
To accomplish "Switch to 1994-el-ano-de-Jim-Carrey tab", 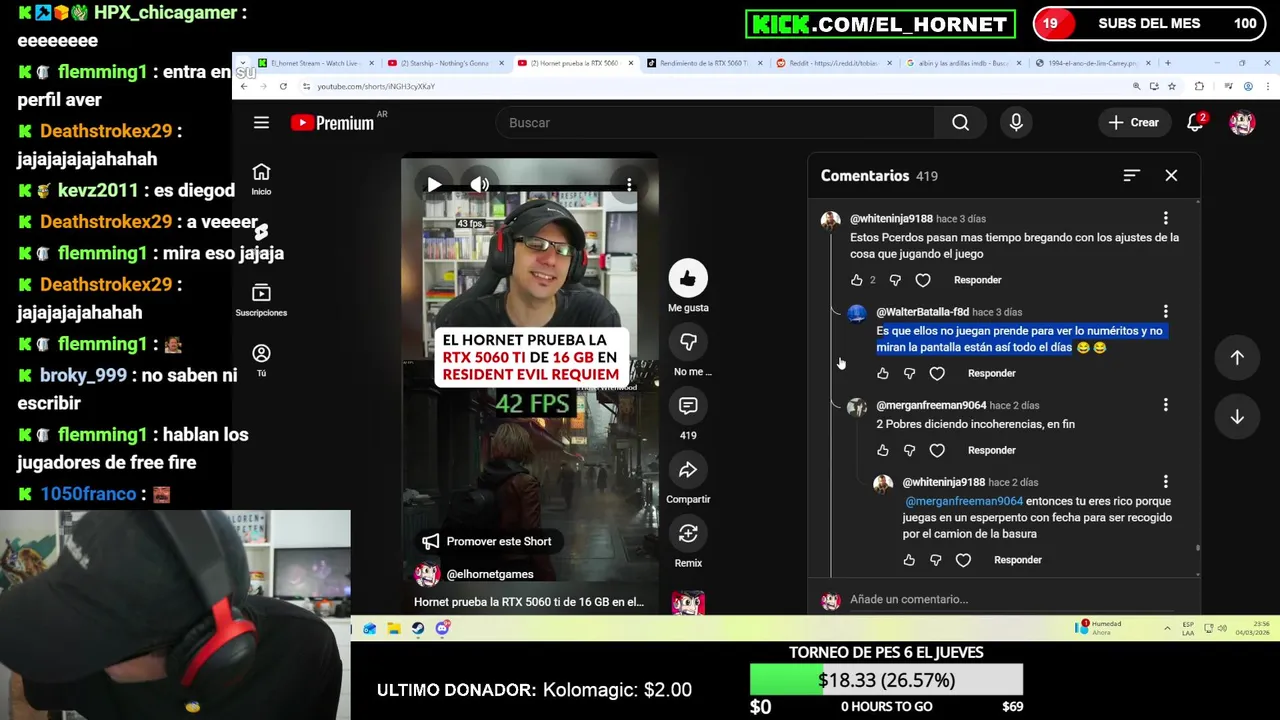I will coord(1093,63).
